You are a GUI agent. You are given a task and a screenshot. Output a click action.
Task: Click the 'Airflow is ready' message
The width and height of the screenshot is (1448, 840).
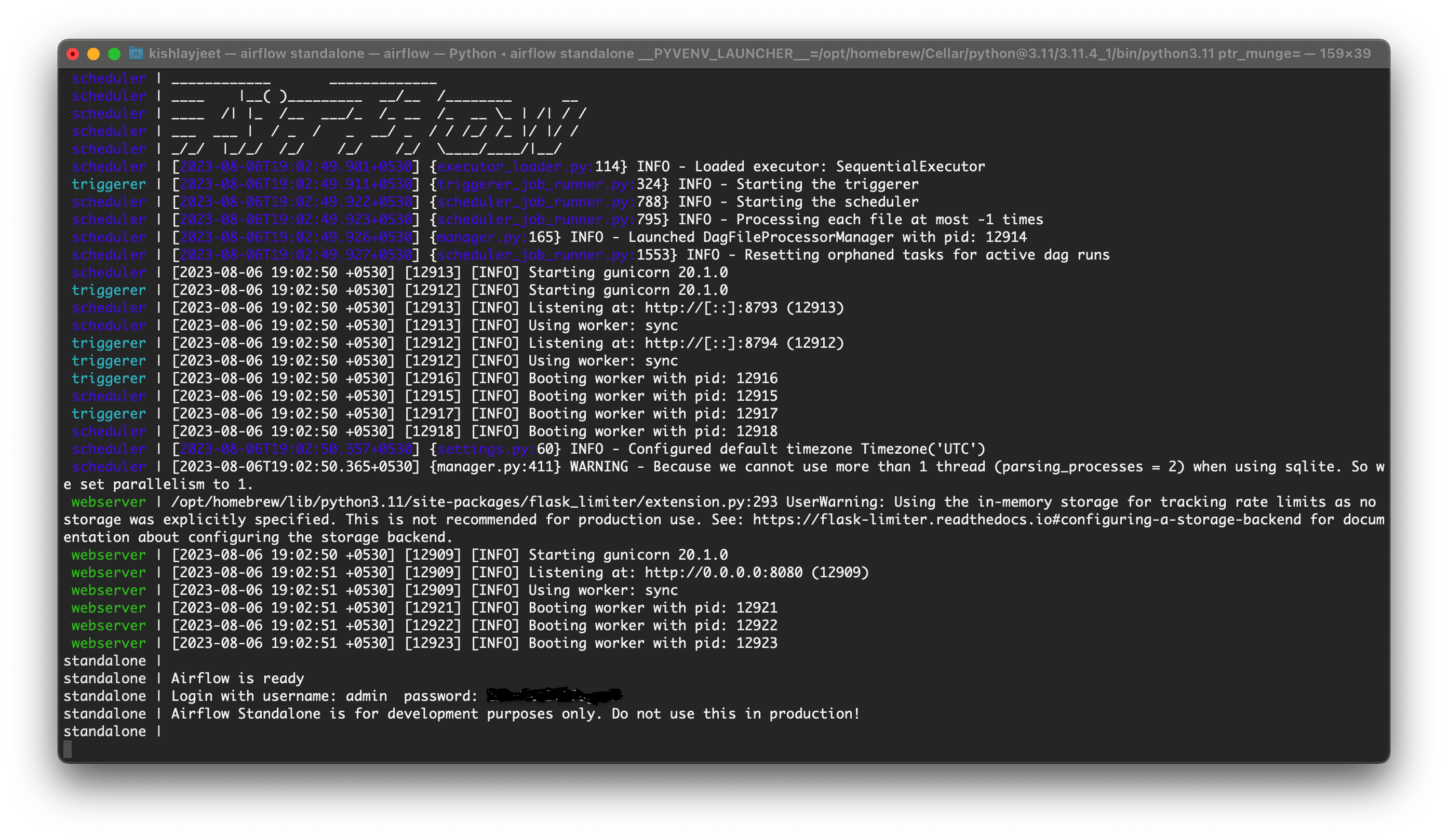tap(237, 679)
